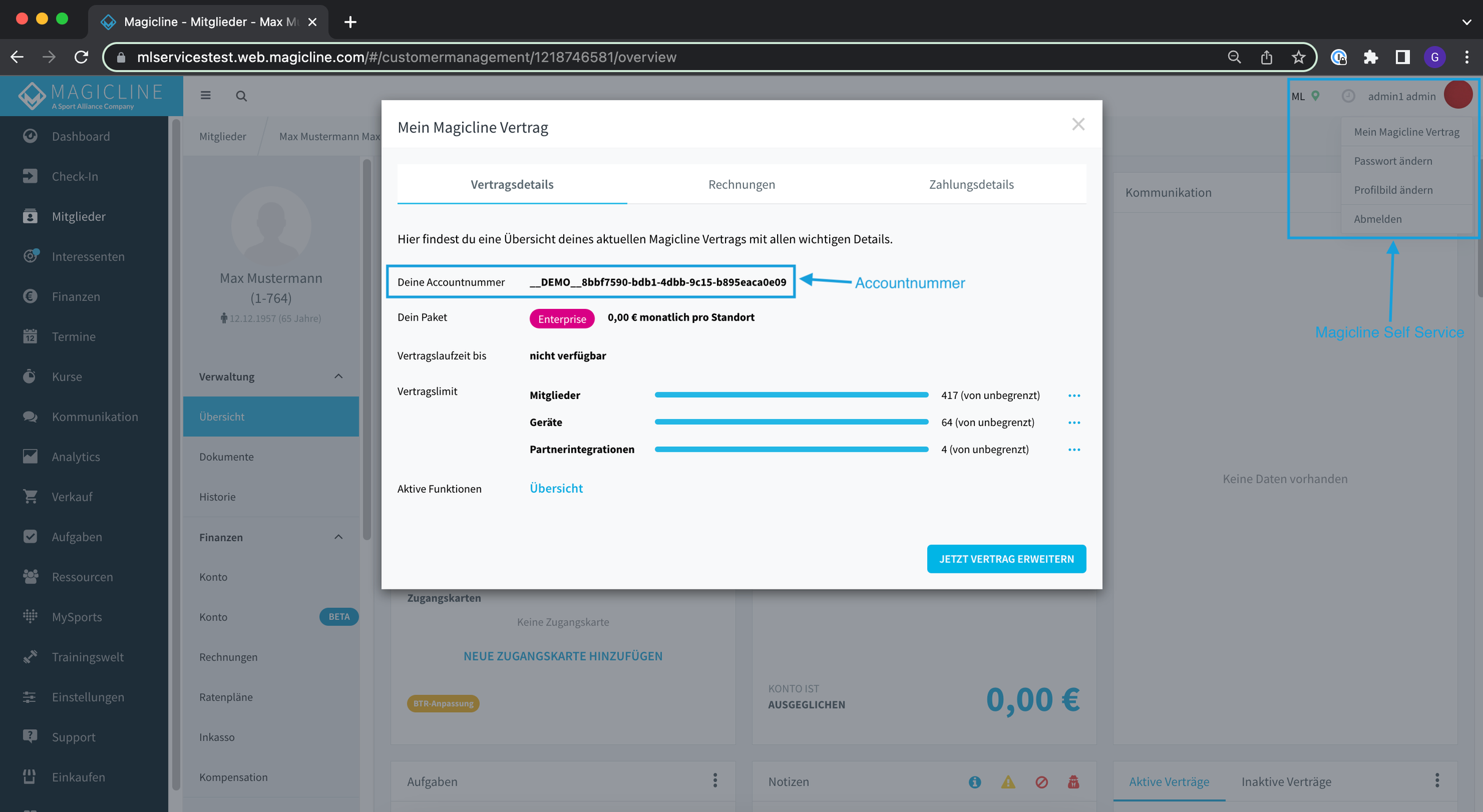Screen dimensions: 1483x812
Task: Click the Mitglieder breadcrumb
Action: click(x=222, y=136)
